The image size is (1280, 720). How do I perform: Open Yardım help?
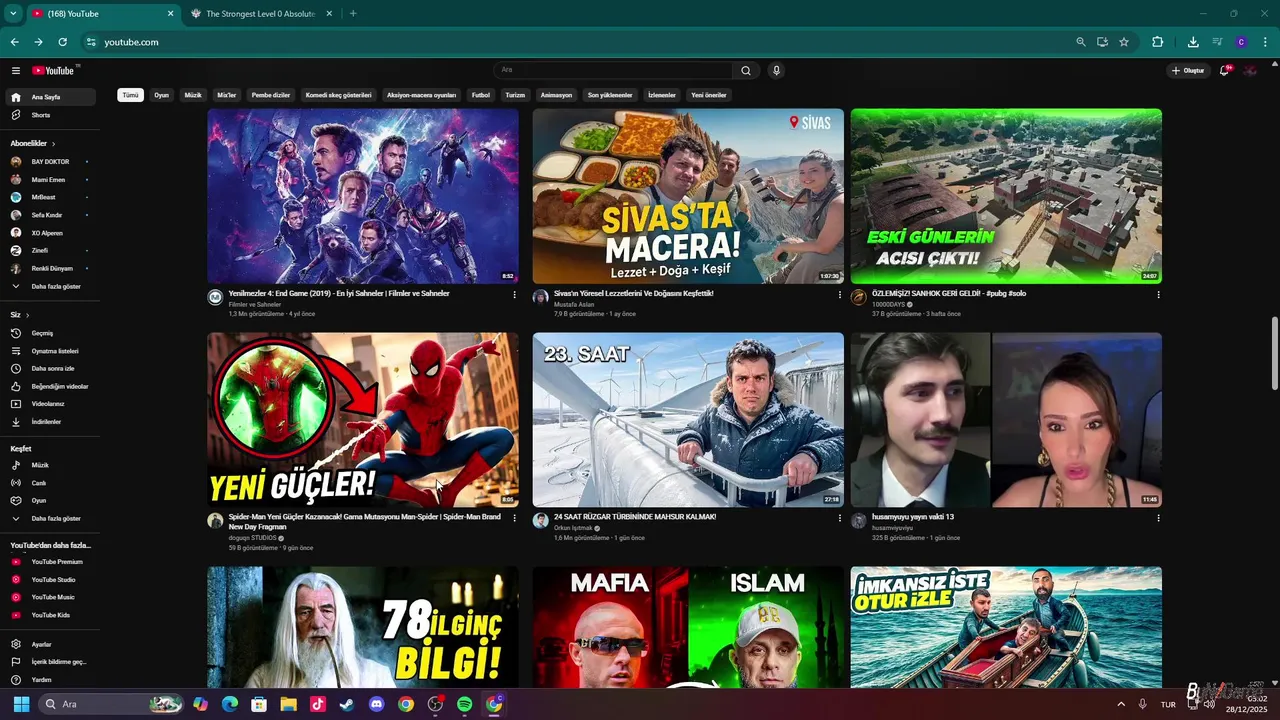pyautogui.click(x=52, y=680)
